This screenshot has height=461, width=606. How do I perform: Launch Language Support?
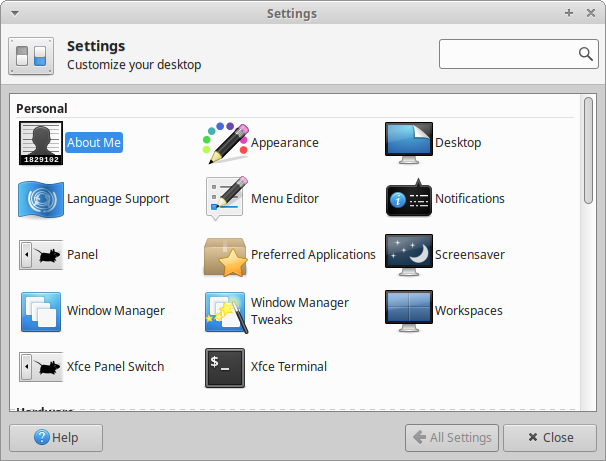(x=41, y=199)
